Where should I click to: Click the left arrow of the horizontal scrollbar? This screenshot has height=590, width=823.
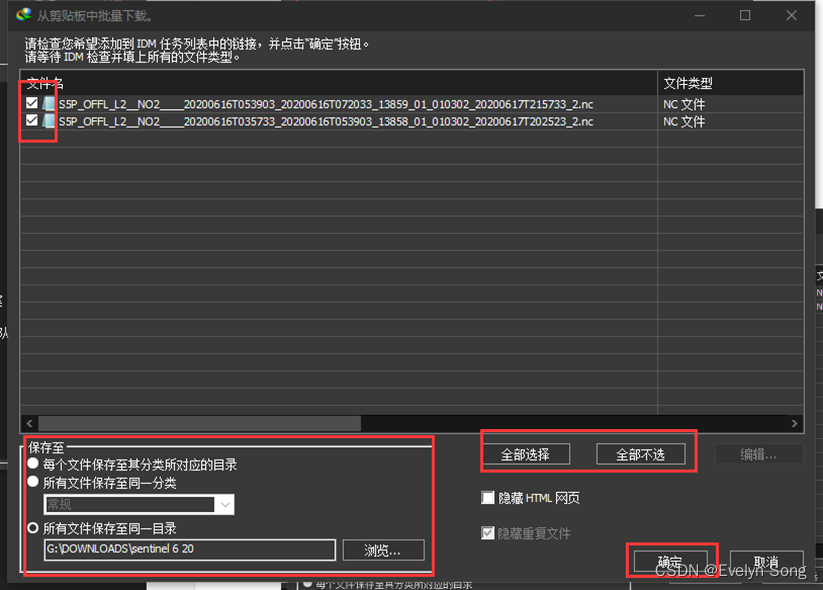click(x=30, y=423)
